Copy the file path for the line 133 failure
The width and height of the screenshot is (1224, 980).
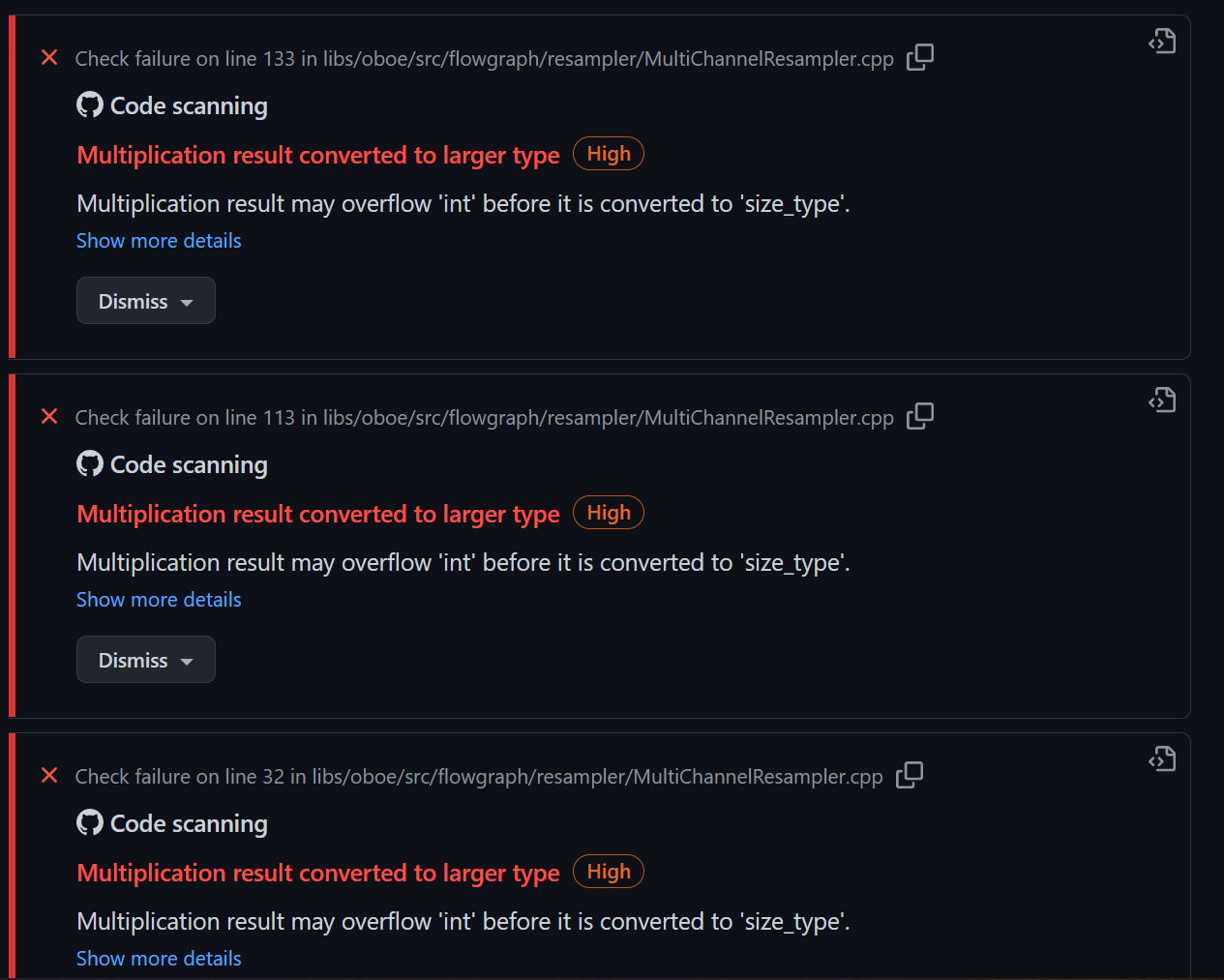coord(920,58)
